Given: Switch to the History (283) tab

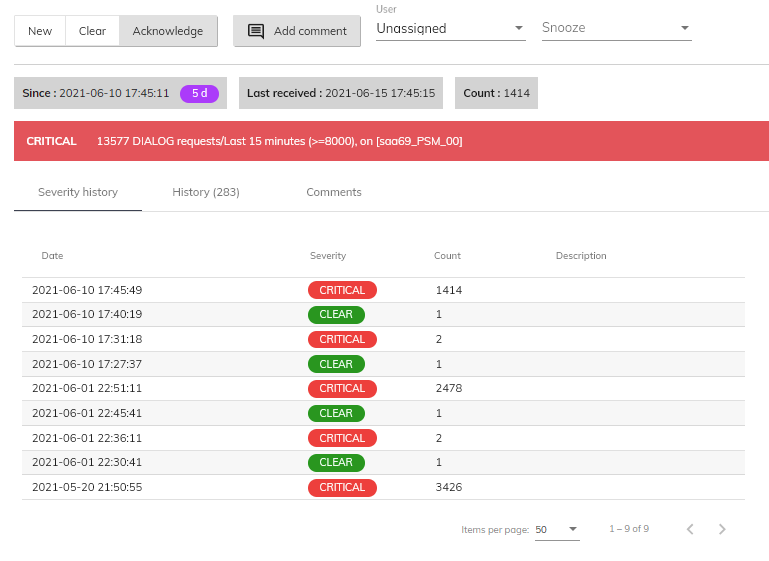Looking at the screenshot, I should [x=206, y=192].
